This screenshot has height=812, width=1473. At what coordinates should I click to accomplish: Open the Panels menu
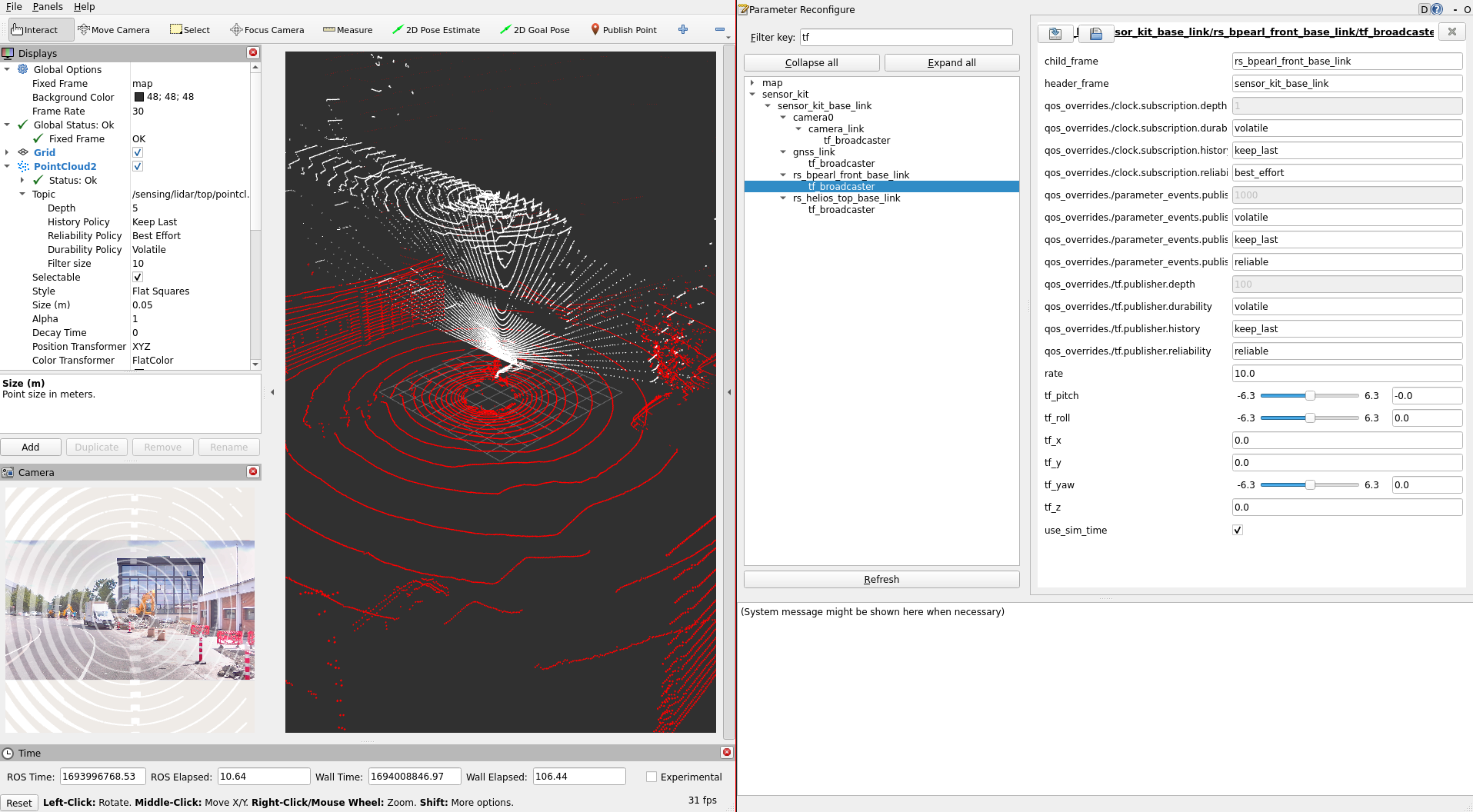(x=47, y=7)
